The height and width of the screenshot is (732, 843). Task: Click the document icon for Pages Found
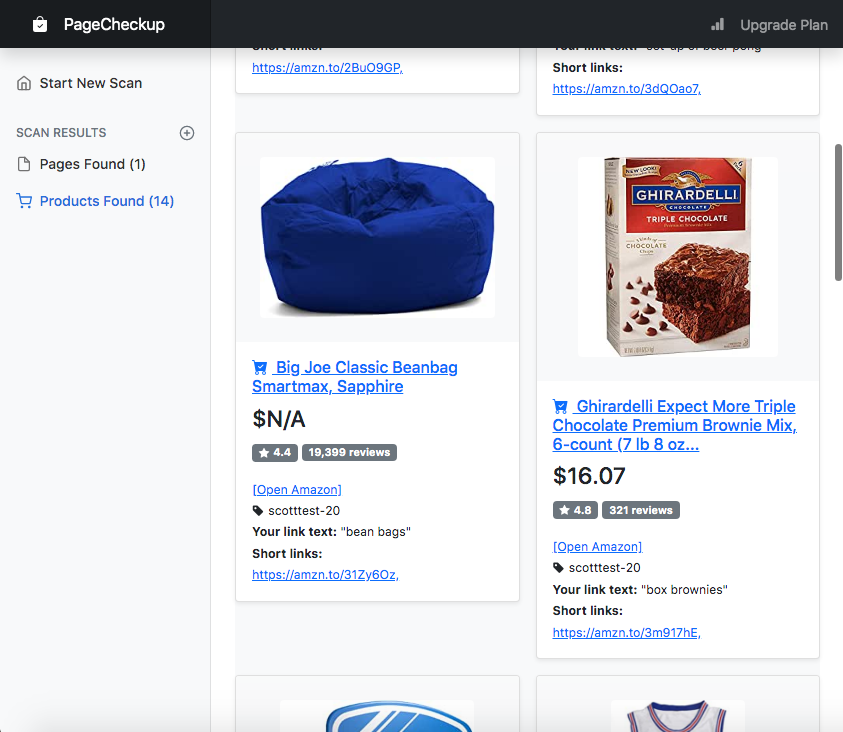24,164
